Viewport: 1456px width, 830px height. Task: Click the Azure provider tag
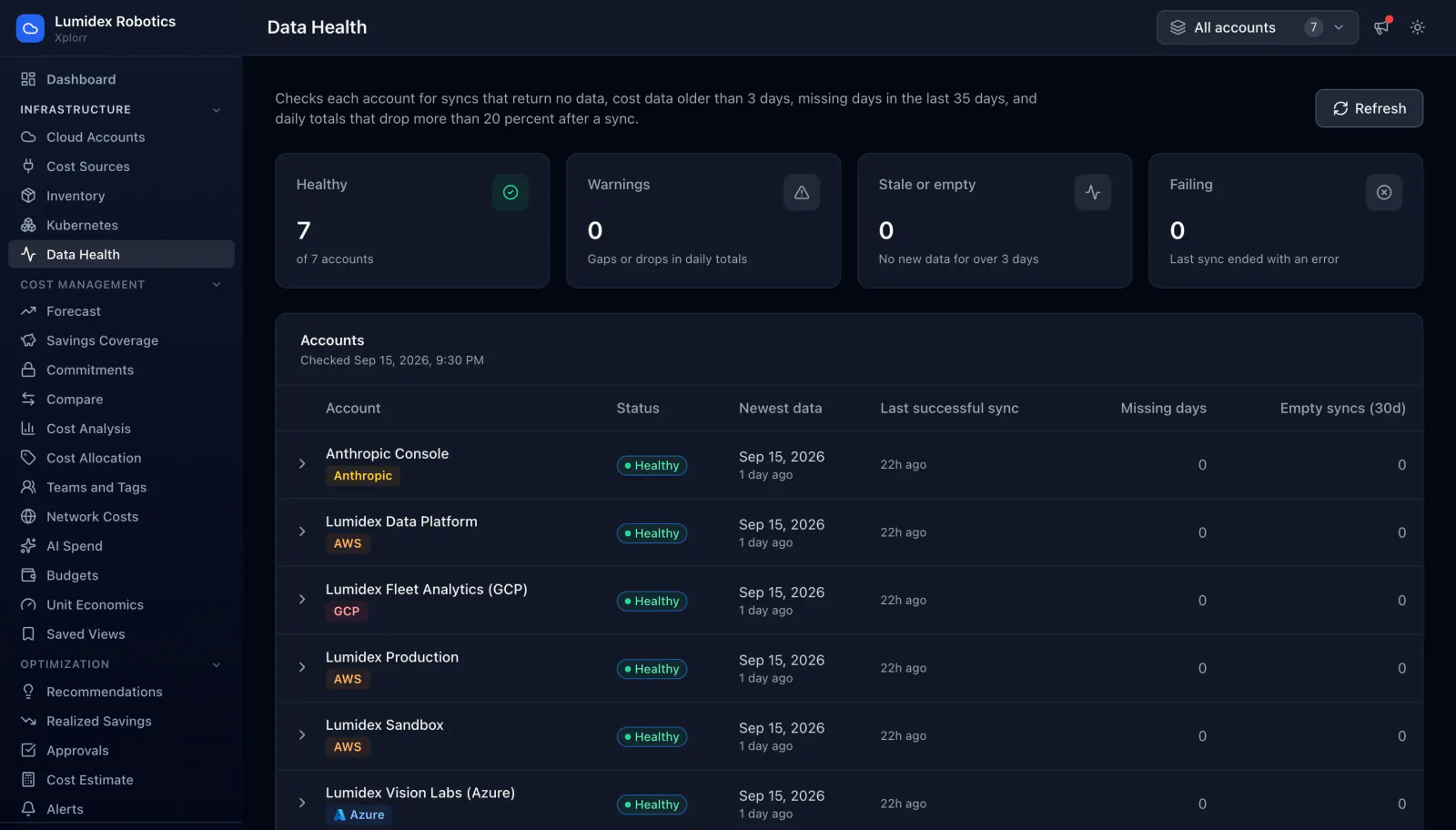point(359,815)
